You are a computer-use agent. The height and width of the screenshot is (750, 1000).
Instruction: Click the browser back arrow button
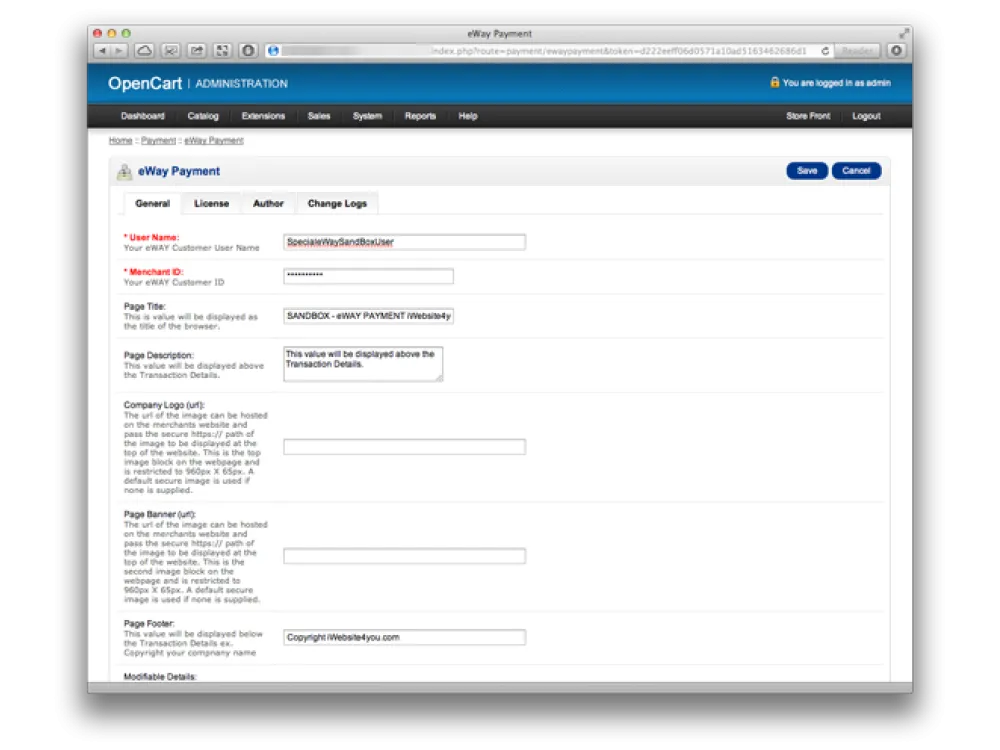coord(102,50)
